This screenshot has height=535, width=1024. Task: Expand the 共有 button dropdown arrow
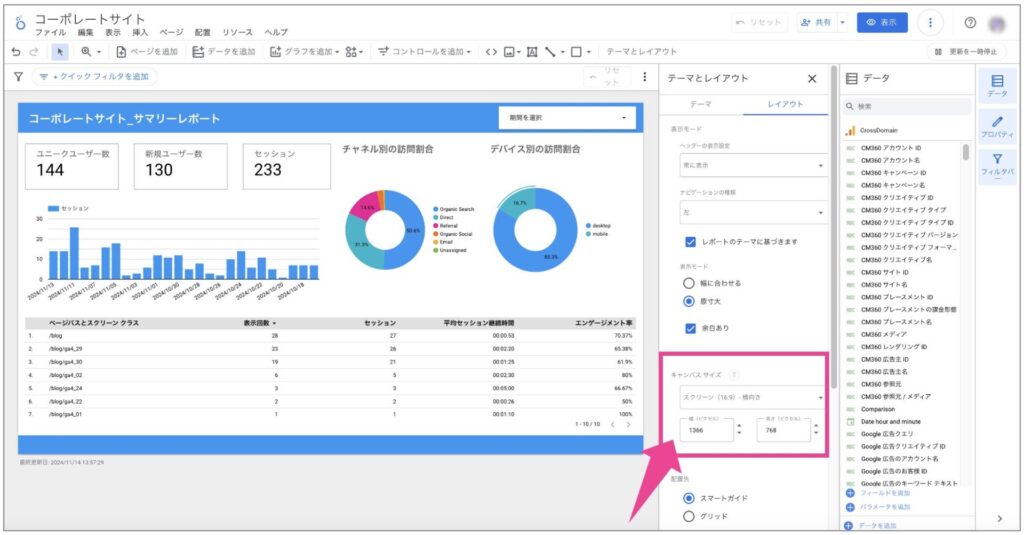pyautogui.click(x=842, y=23)
